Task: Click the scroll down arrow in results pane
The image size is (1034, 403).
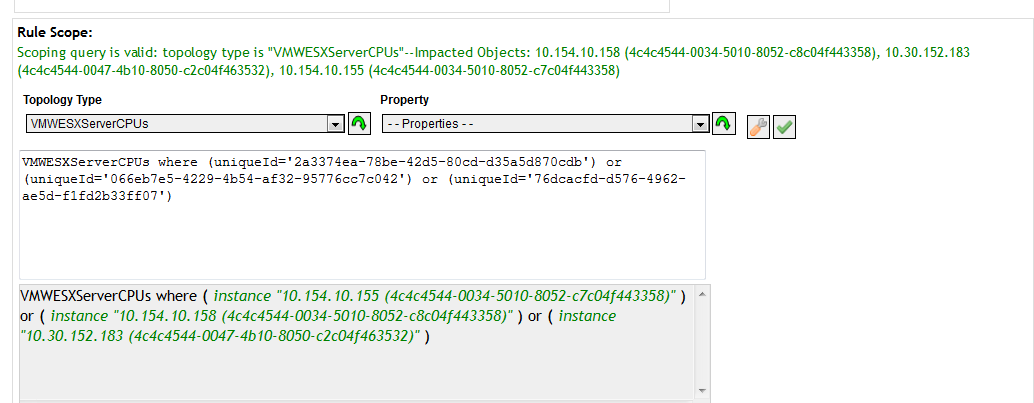Action: click(702, 390)
